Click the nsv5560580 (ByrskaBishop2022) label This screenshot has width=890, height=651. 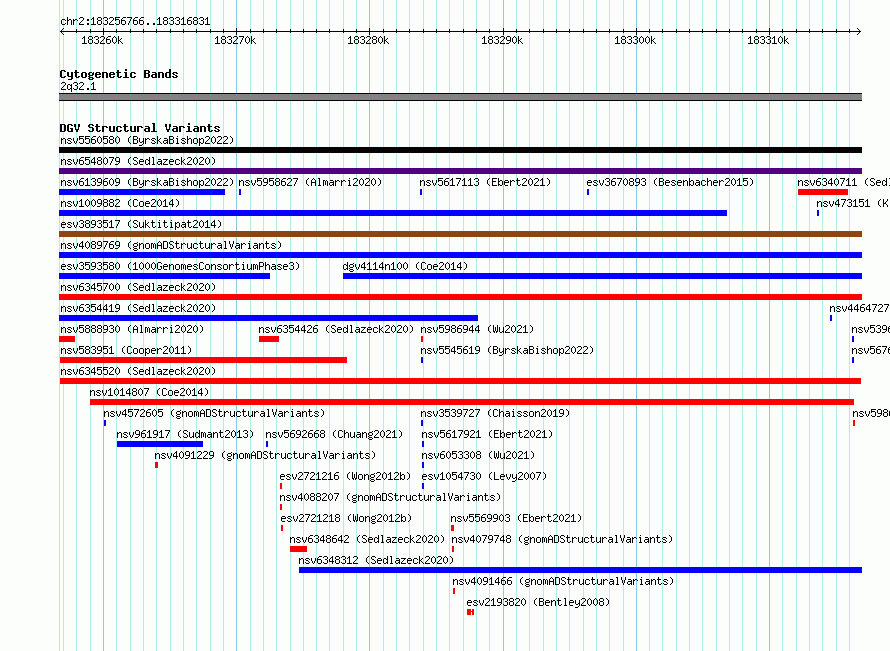(x=147, y=140)
